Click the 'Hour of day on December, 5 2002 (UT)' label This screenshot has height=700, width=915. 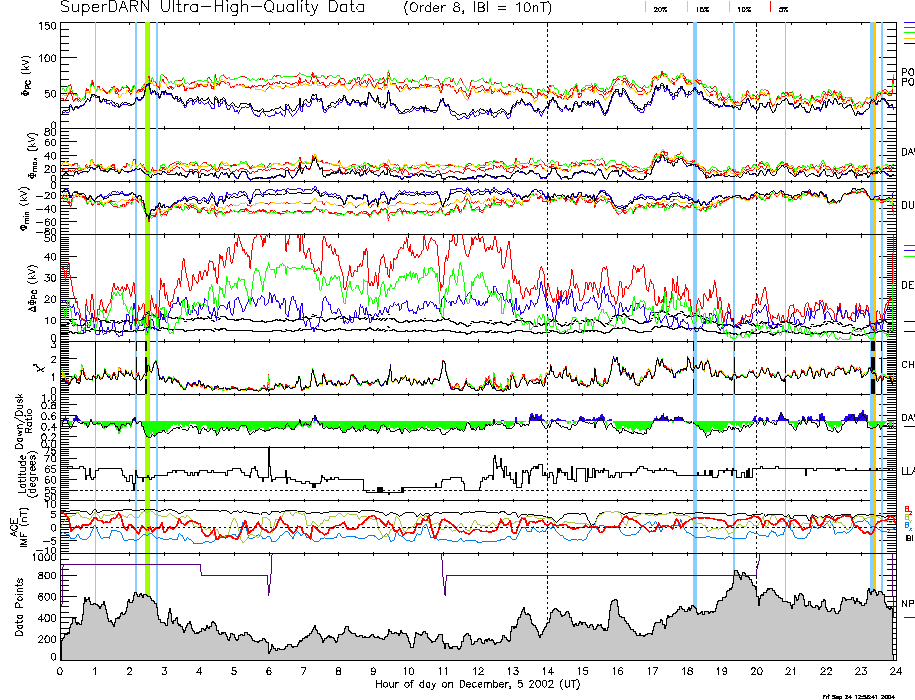[477, 684]
